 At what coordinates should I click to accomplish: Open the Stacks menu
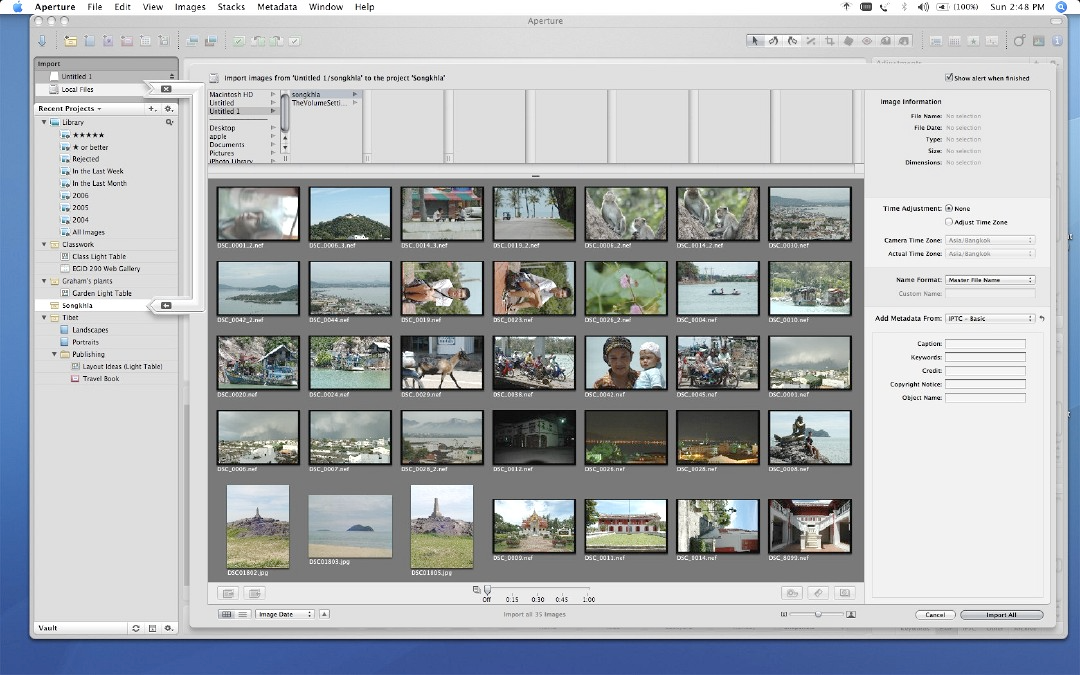pos(231,7)
